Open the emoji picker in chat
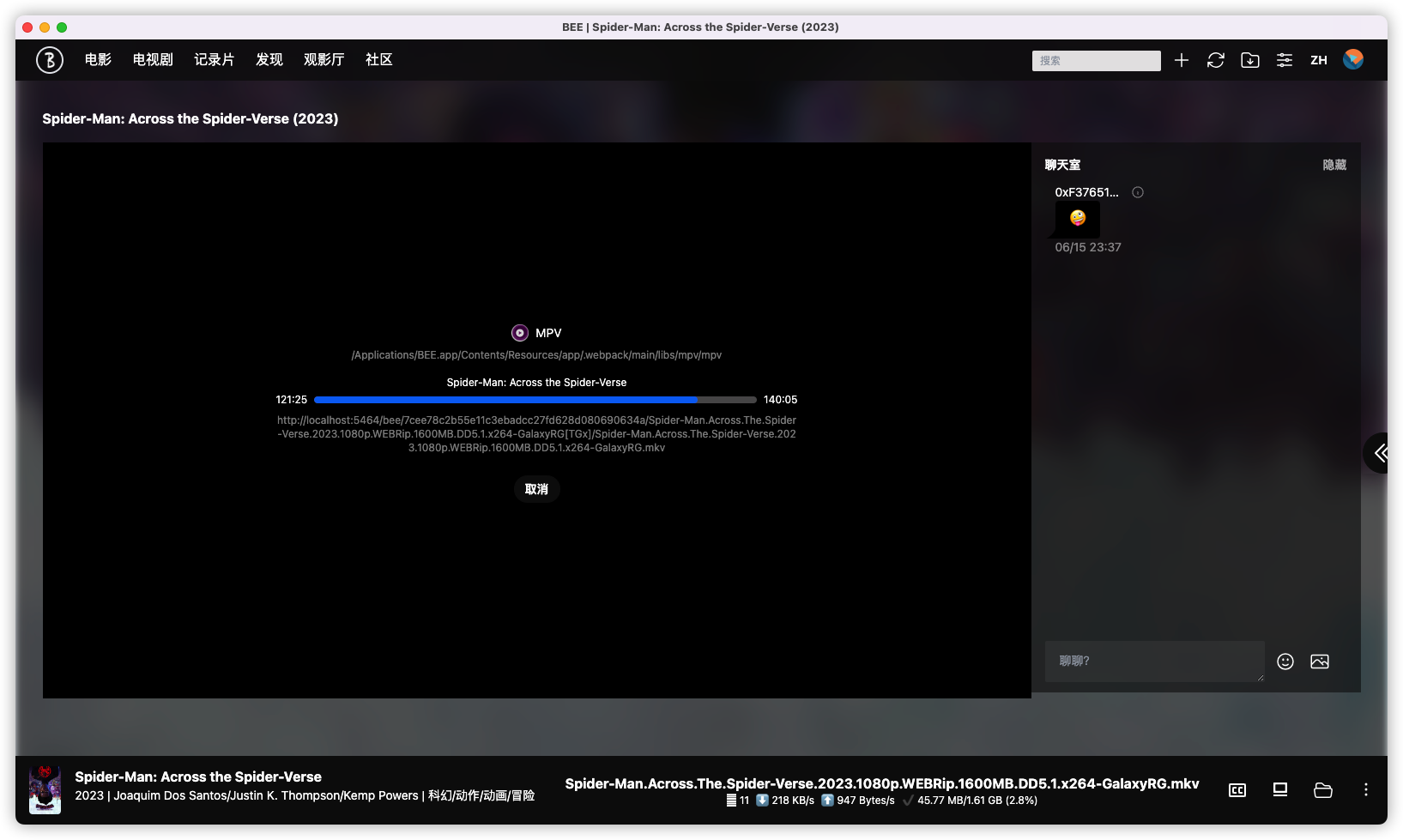 pos(1285,662)
